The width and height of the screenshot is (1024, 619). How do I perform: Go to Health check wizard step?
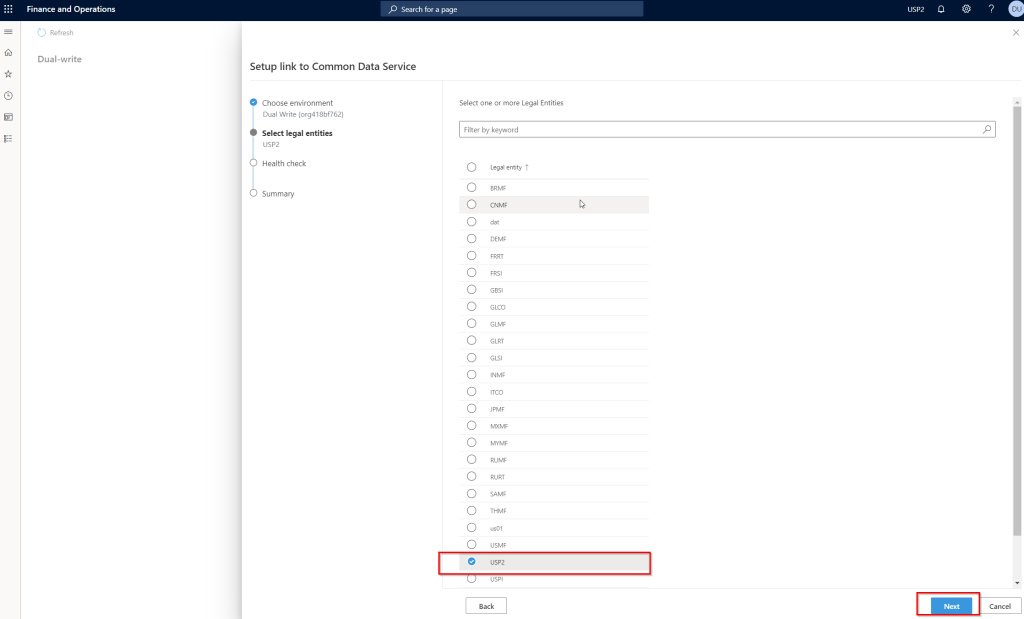point(284,163)
